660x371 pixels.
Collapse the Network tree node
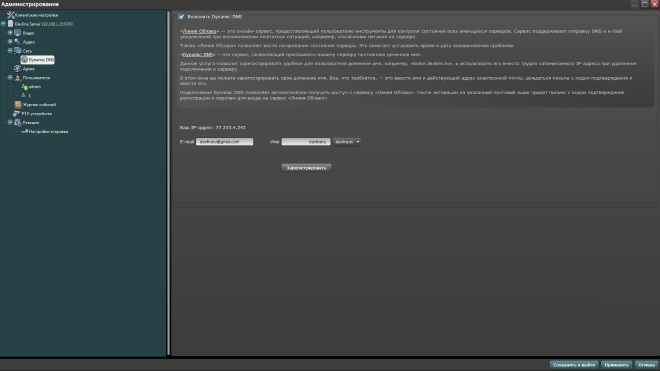pyautogui.click(x=10, y=51)
